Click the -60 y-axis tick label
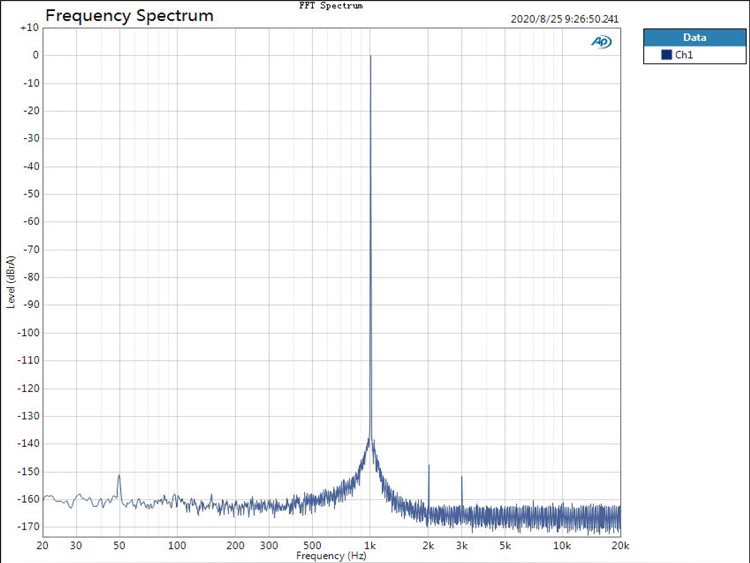Viewport: 750px width, 563px height. 30,222
